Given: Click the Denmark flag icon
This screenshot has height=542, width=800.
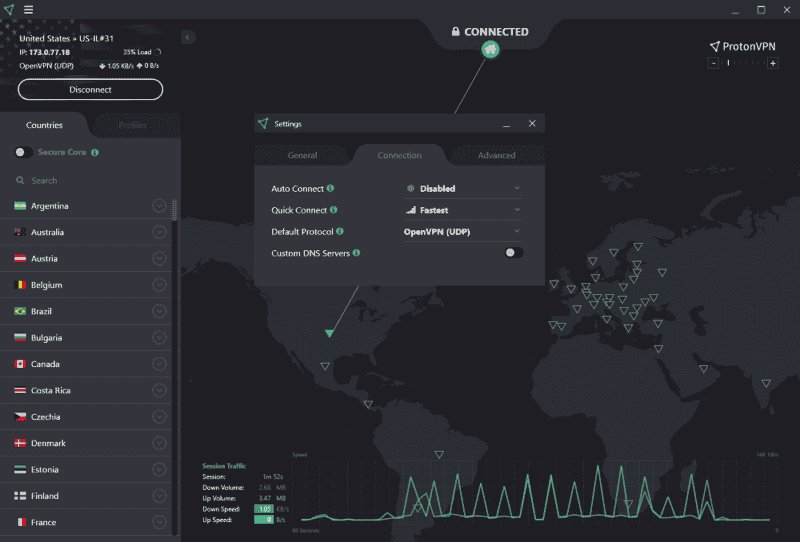Looking at the screenshot, I should tap(20, 443).
